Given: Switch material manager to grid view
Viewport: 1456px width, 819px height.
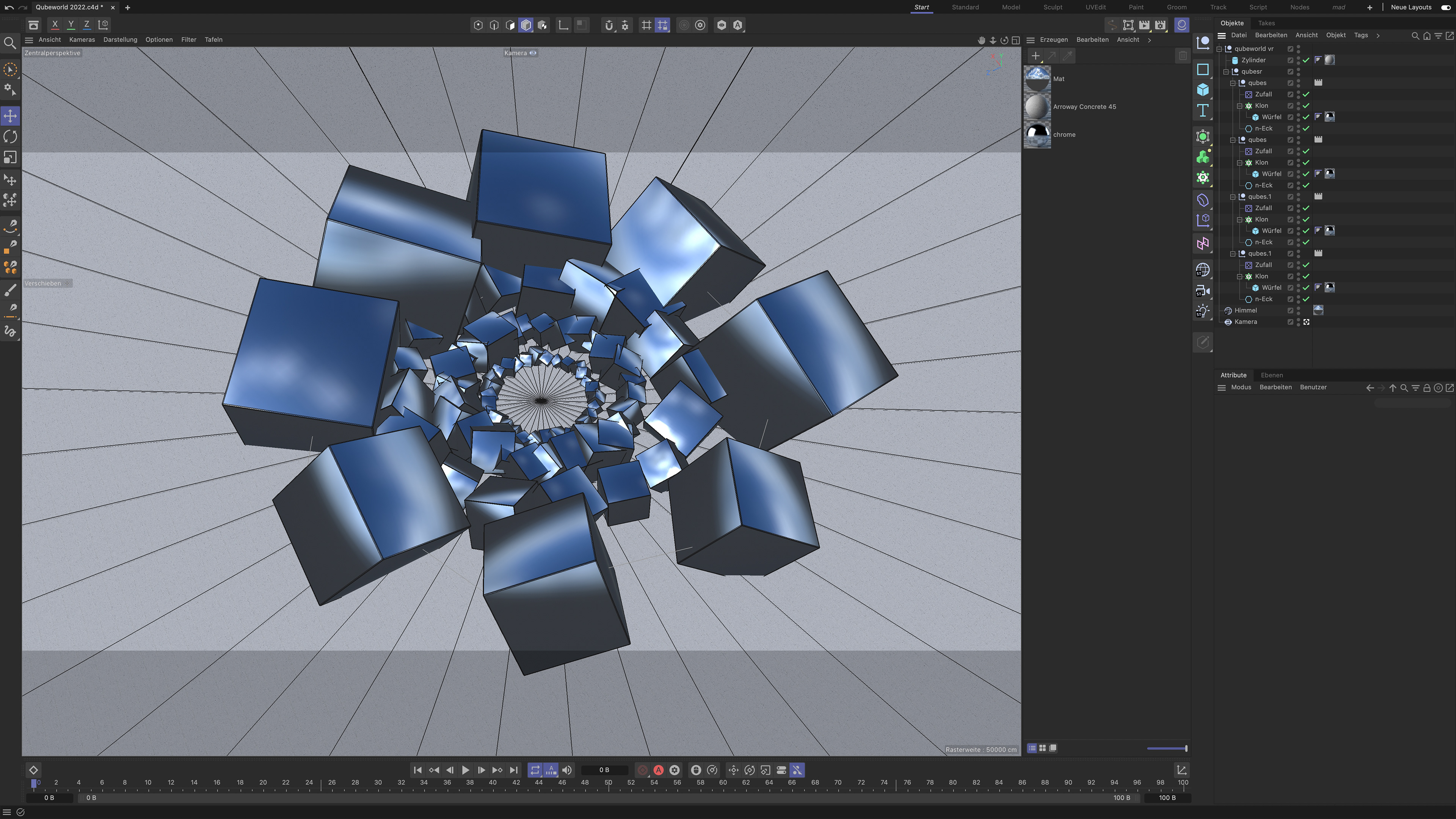Looking at the screenshot, I should pyautogui.click(x=1042, y=748).
